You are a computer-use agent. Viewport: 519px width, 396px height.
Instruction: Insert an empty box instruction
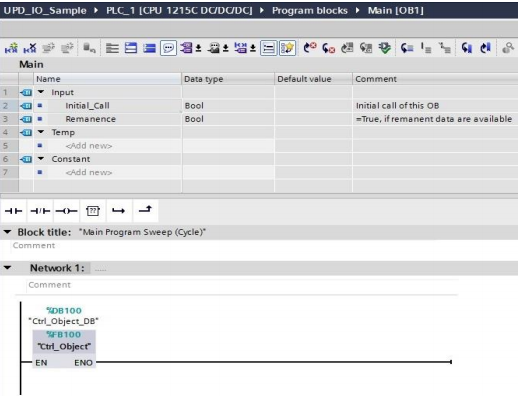pyautogui.click(x=93, y=211)
